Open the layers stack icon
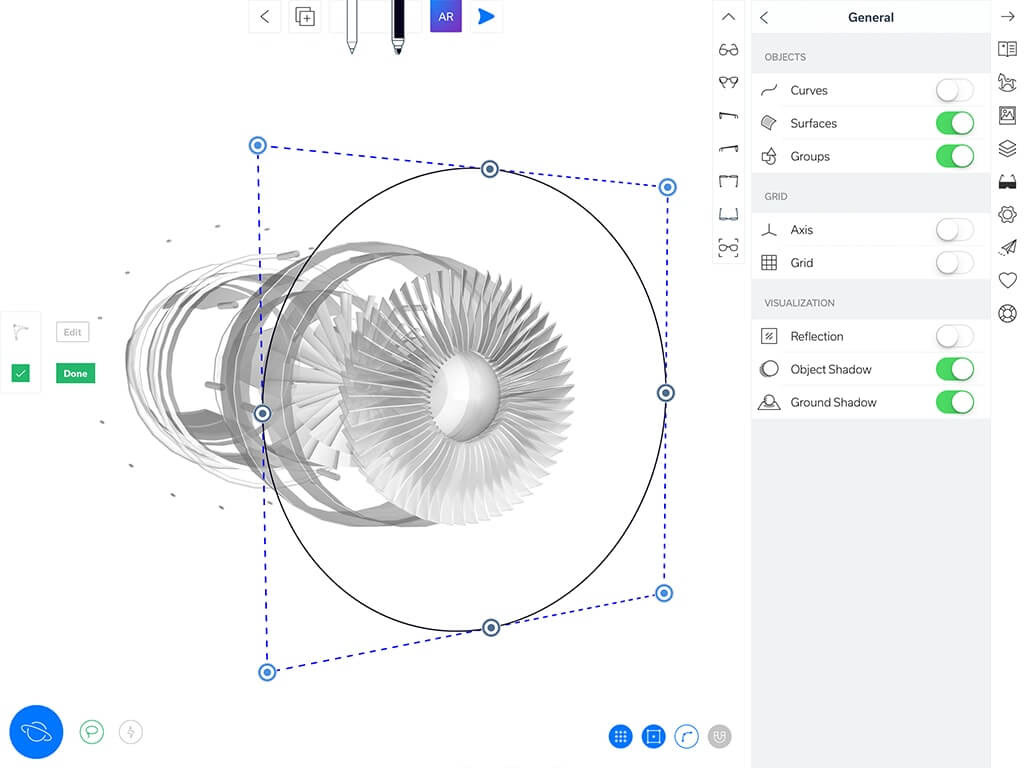1024x768 pixels. (x=1007, y=148)
